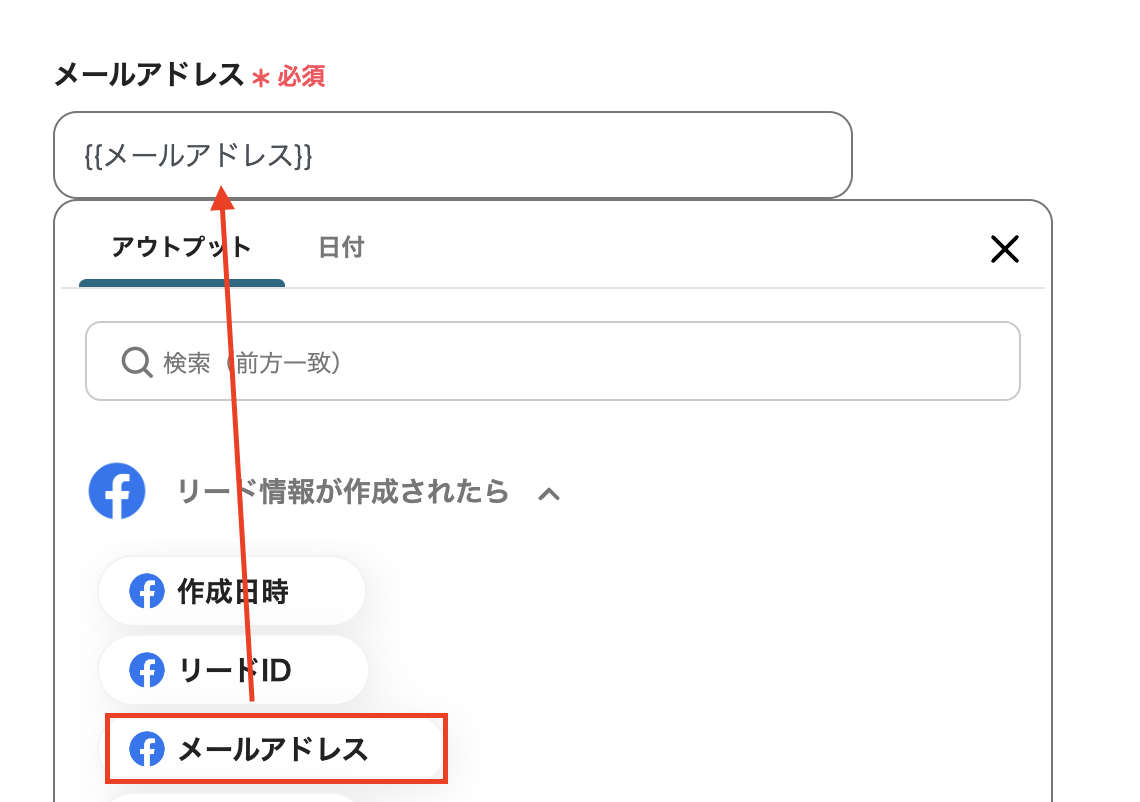Click the メールアドレス input containing {{メールアドレス}}
Image resolution: width=1140 pixels, height=802 pixels.
[x=452, y=155]
